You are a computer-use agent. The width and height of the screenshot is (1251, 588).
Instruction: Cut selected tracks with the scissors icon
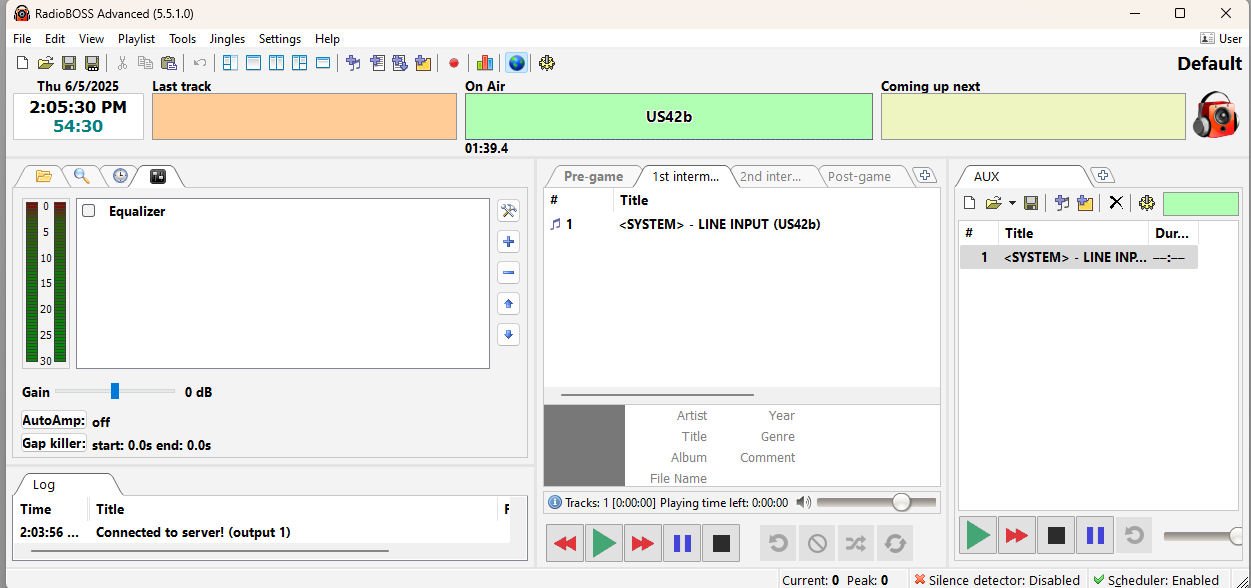[122, 63]
